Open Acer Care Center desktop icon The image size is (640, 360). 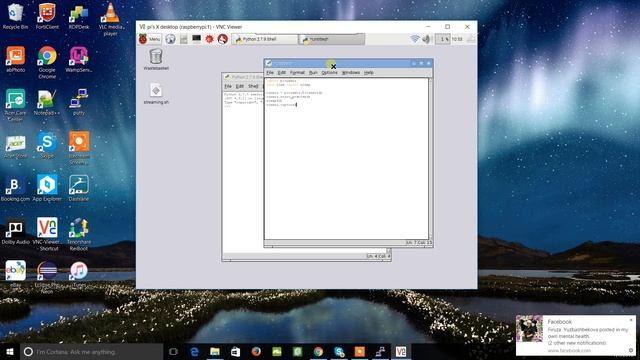pos(16,105)
